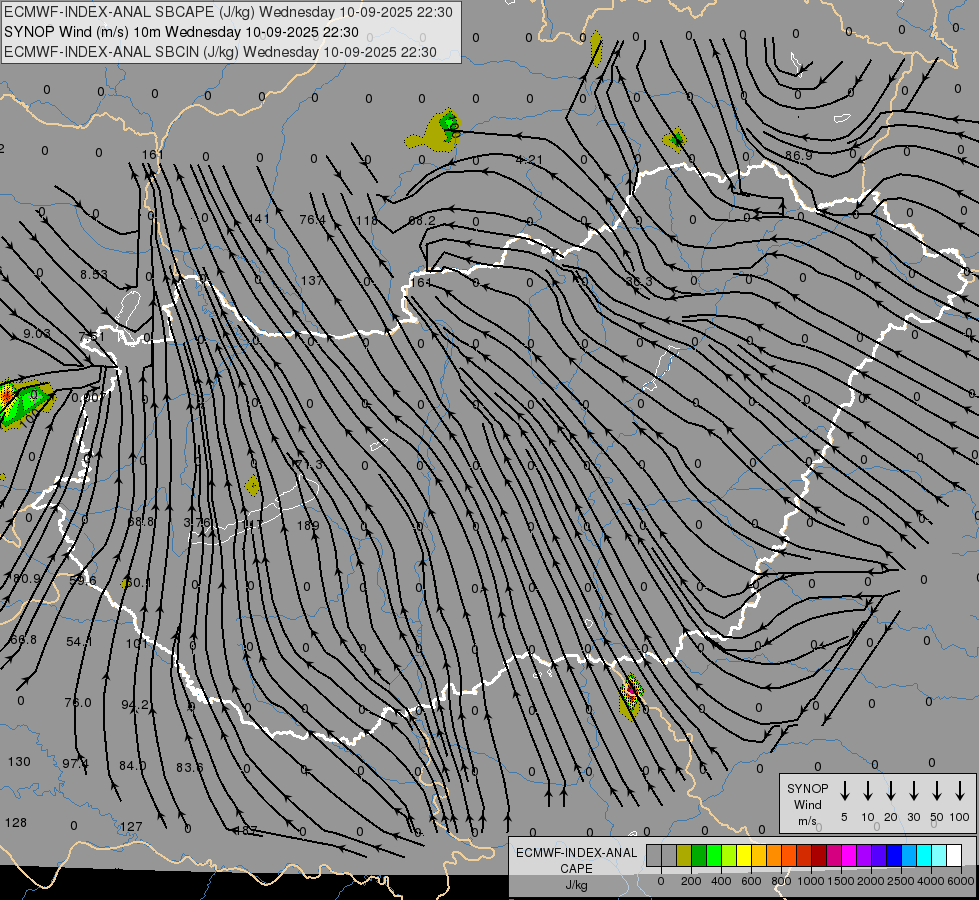Click the 68.2 value on the map
This screenshot has width=979, height=900.
pos(422,221)
